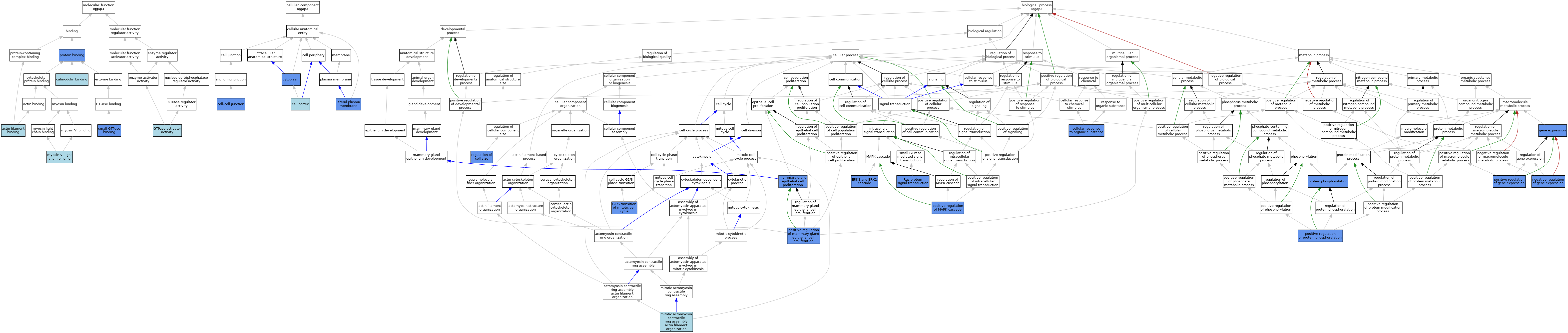Click 'cortical actin cytoskeleton organization' node
The height and width of the screenshot is (333, 1568).
point(561,208)
